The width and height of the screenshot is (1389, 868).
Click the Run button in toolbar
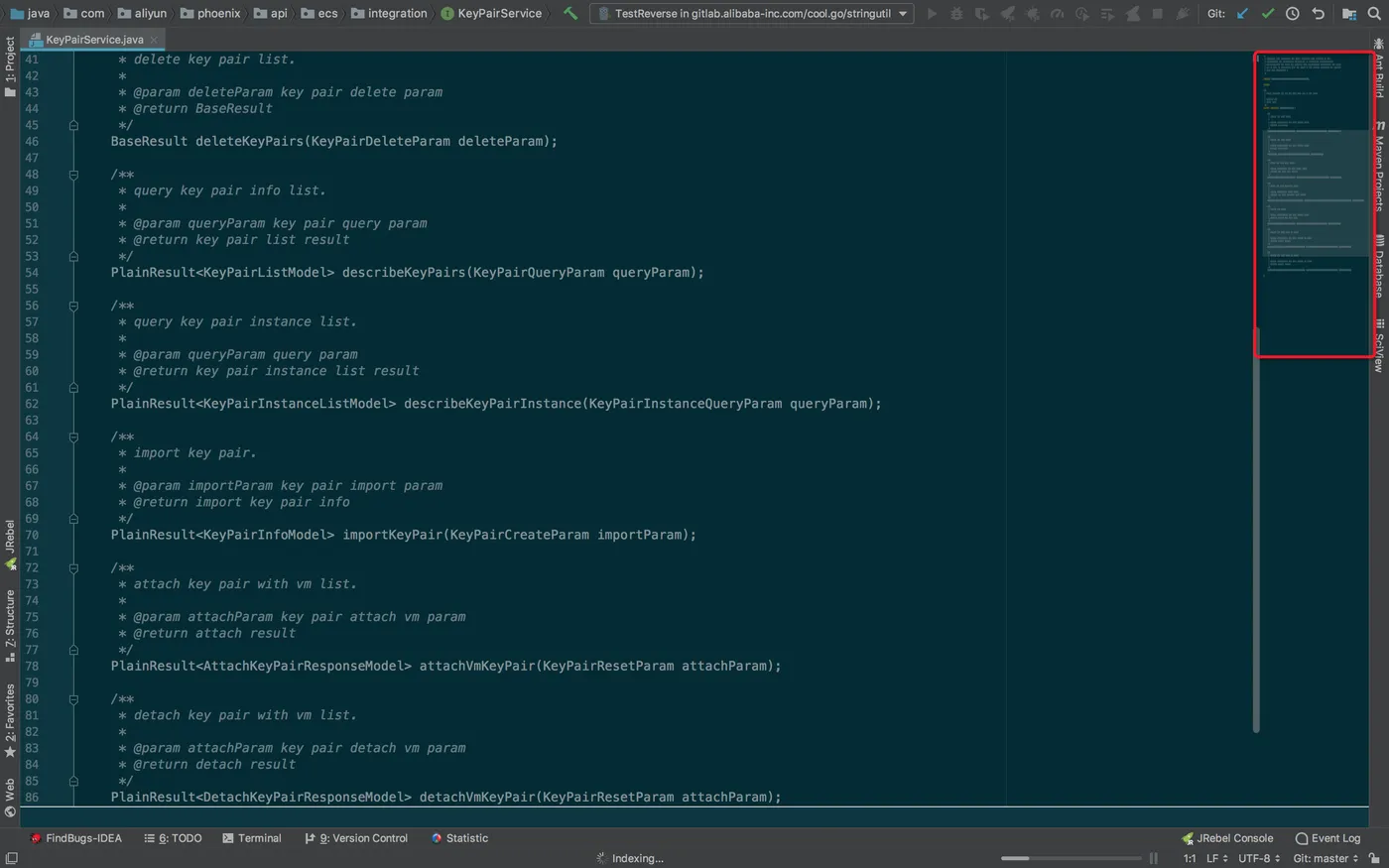coord(932,14)
